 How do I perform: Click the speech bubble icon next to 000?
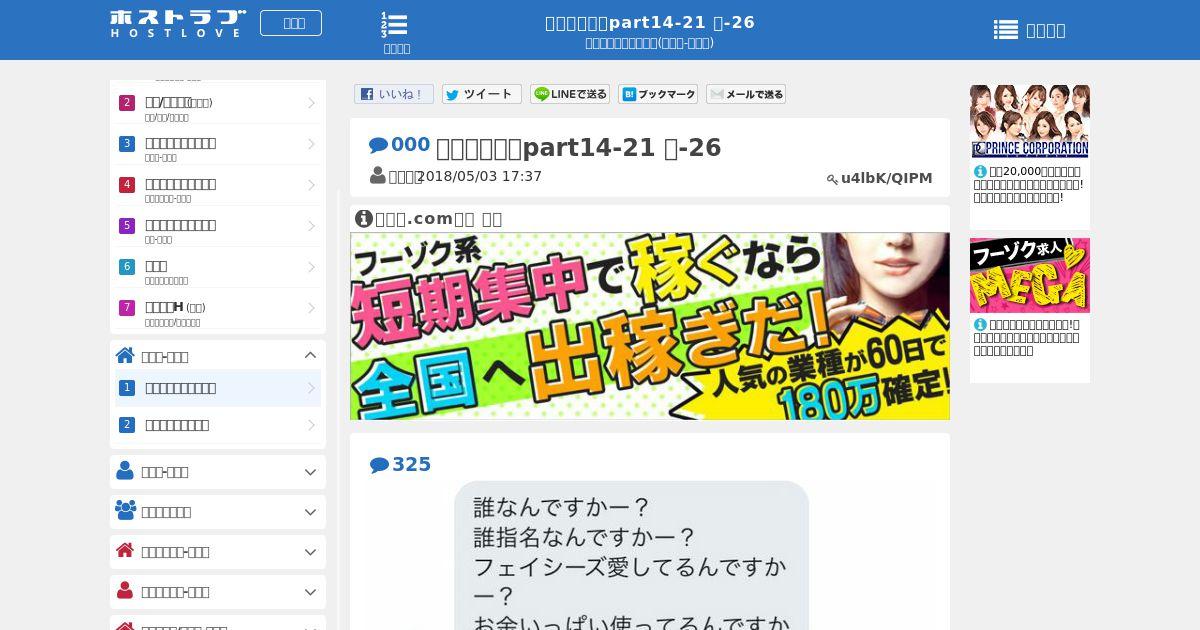378,146
